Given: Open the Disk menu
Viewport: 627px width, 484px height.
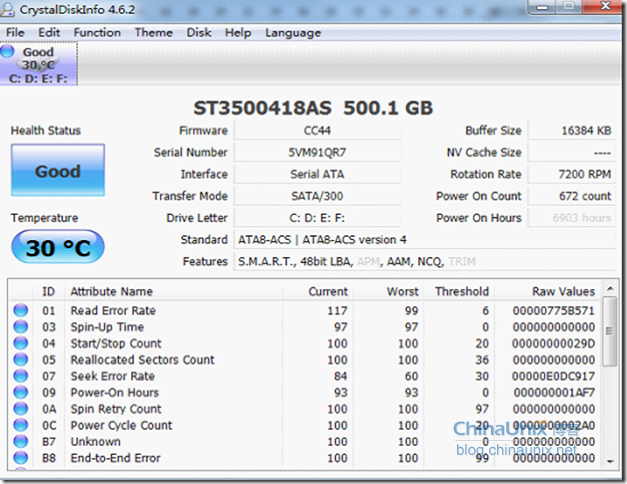Looking at the screenshot, I should click(199, 32).
